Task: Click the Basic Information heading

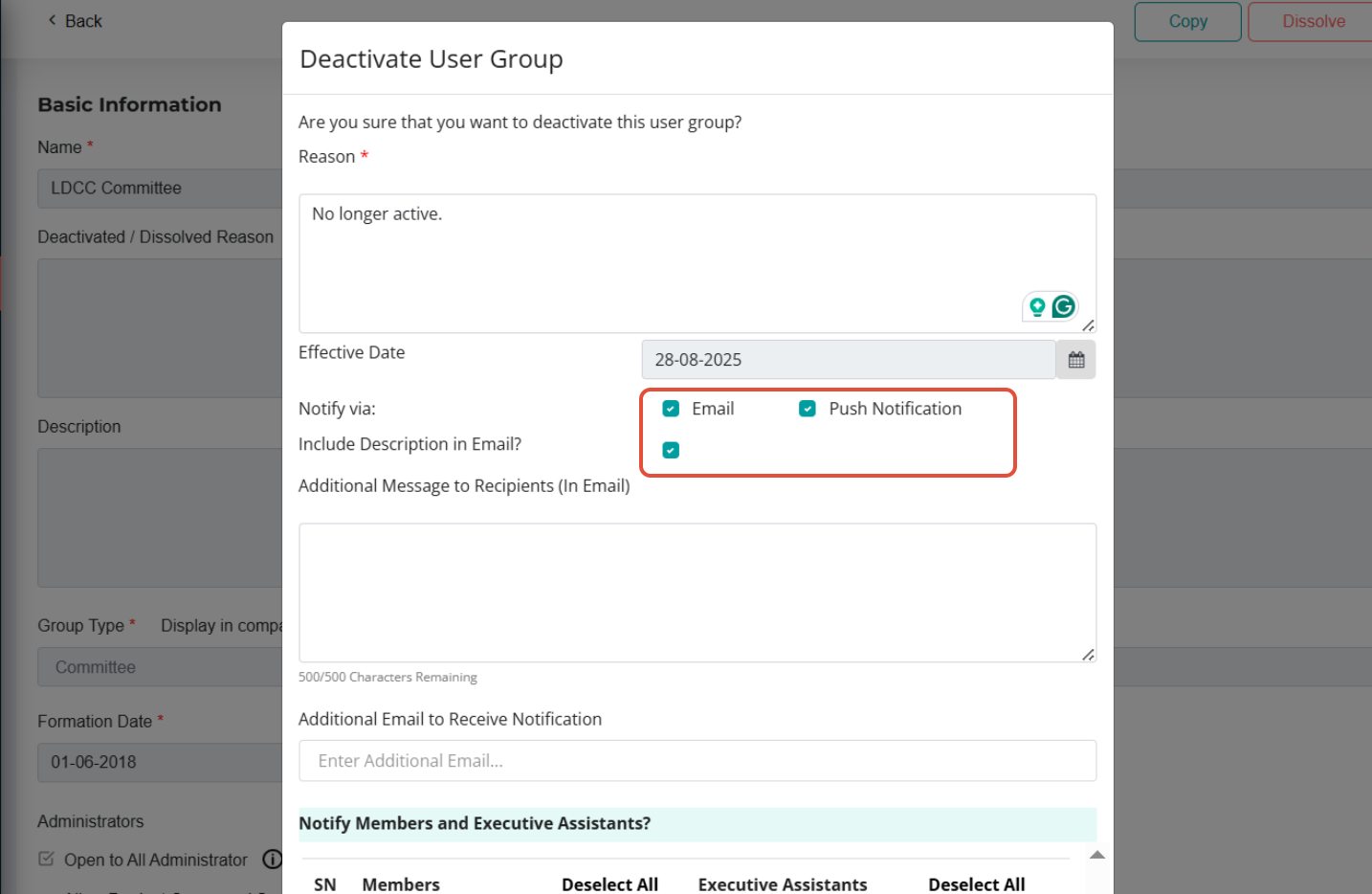Action: click(129, 104)
